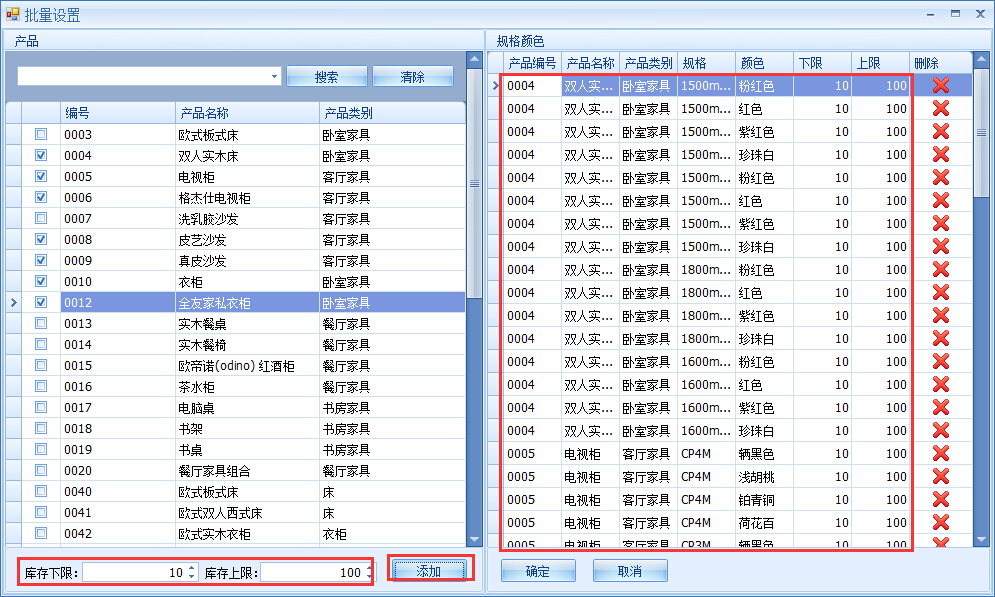Delete the first 0004 粉红色 spec row
Viewport: 995px width, 597px height.
point(938,86)
